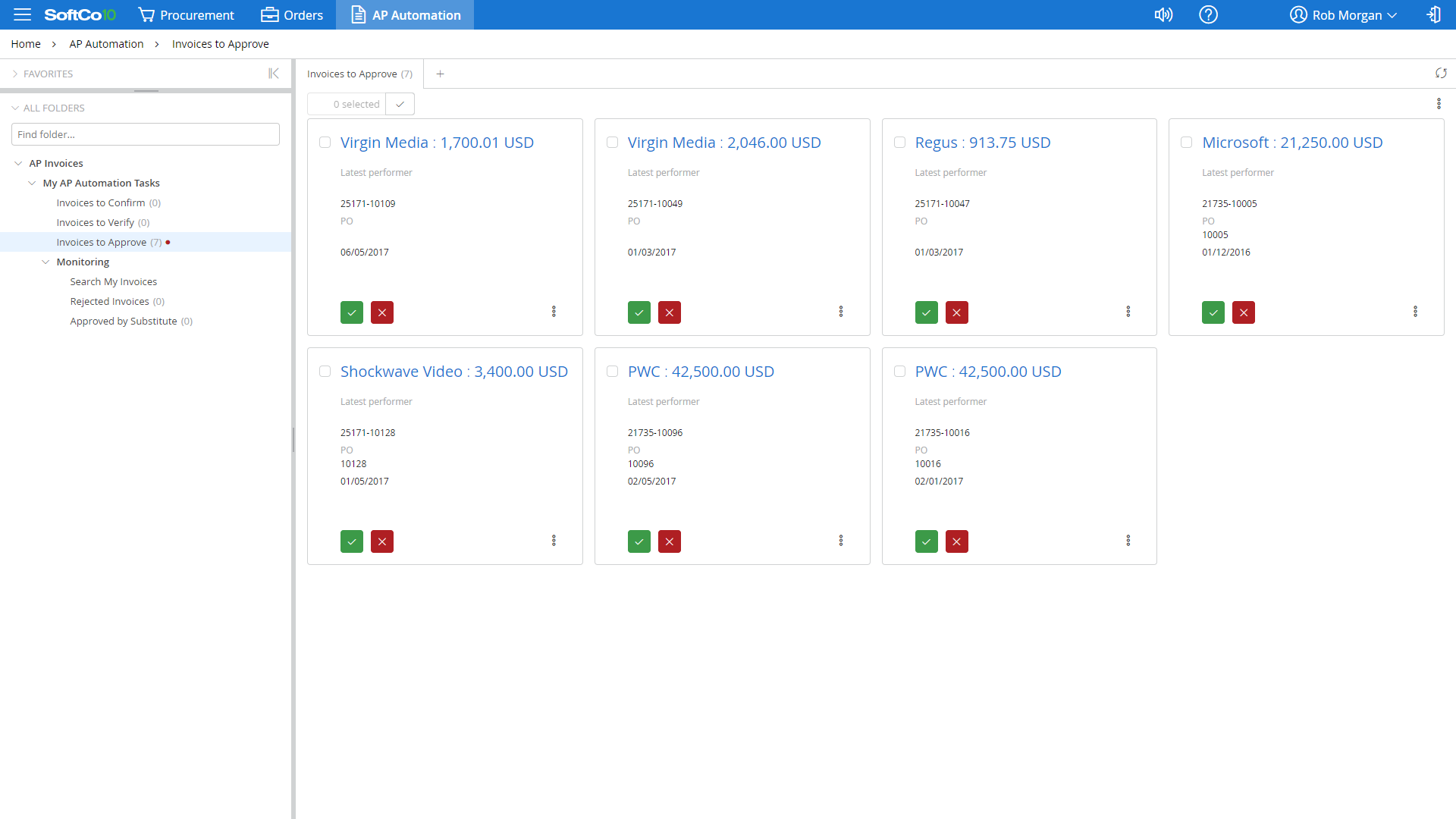The width and height of the screenshot is (1456, 819).
Task: Click the sound notifications speaker icon
Action: 1163,14
